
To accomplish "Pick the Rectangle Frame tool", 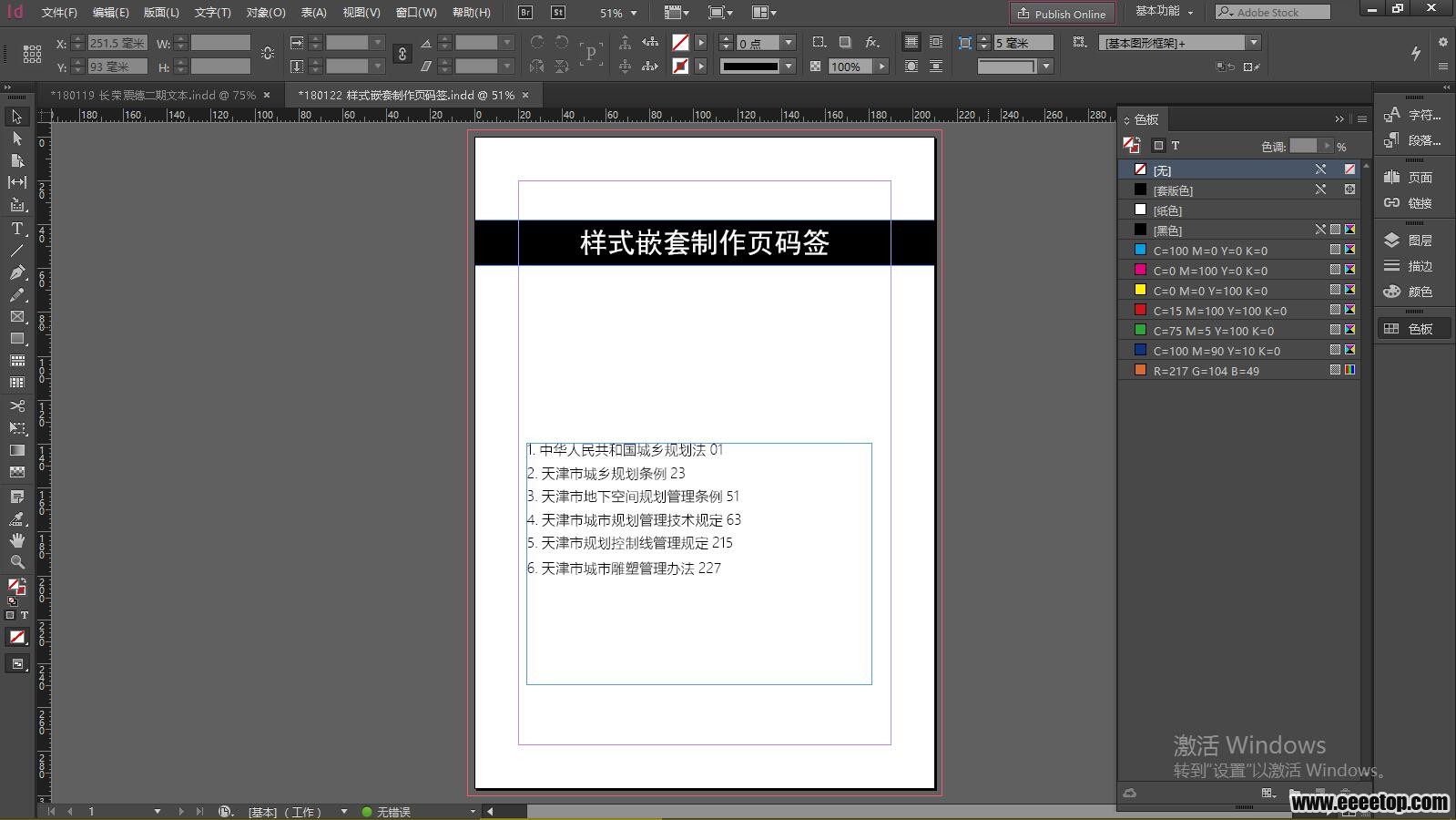I will [x=16, y=316].
